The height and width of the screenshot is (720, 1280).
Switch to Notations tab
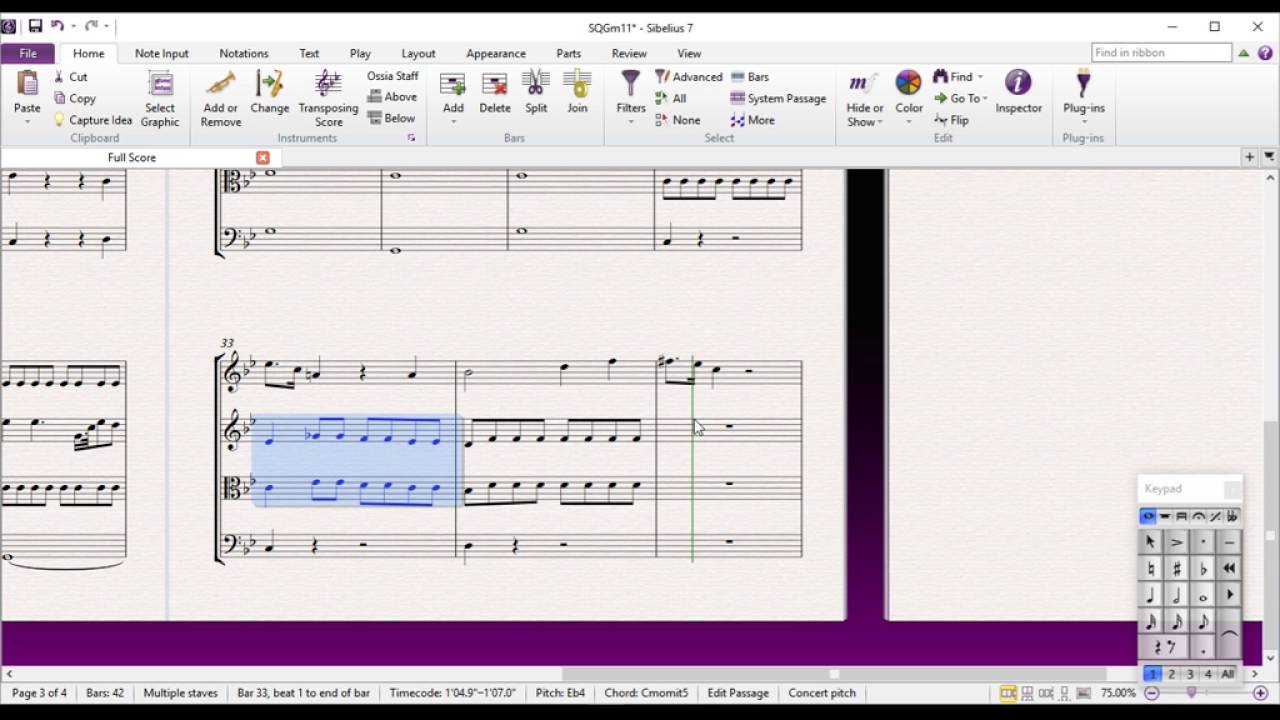click(x=244, y=53)
